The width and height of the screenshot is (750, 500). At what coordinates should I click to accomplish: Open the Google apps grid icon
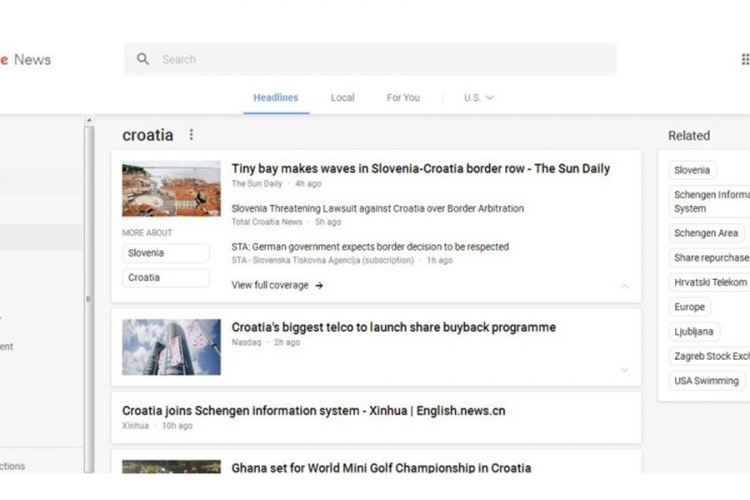pyautogui.click(x=745, y=59)
